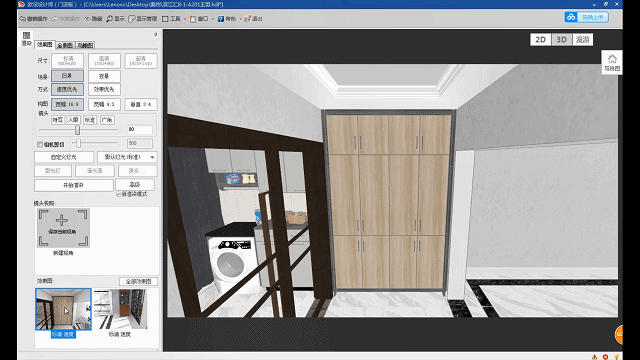Select the 夜景 night scene option
The width and height of the screenshot is (640, 360).
tap(104, 76)
